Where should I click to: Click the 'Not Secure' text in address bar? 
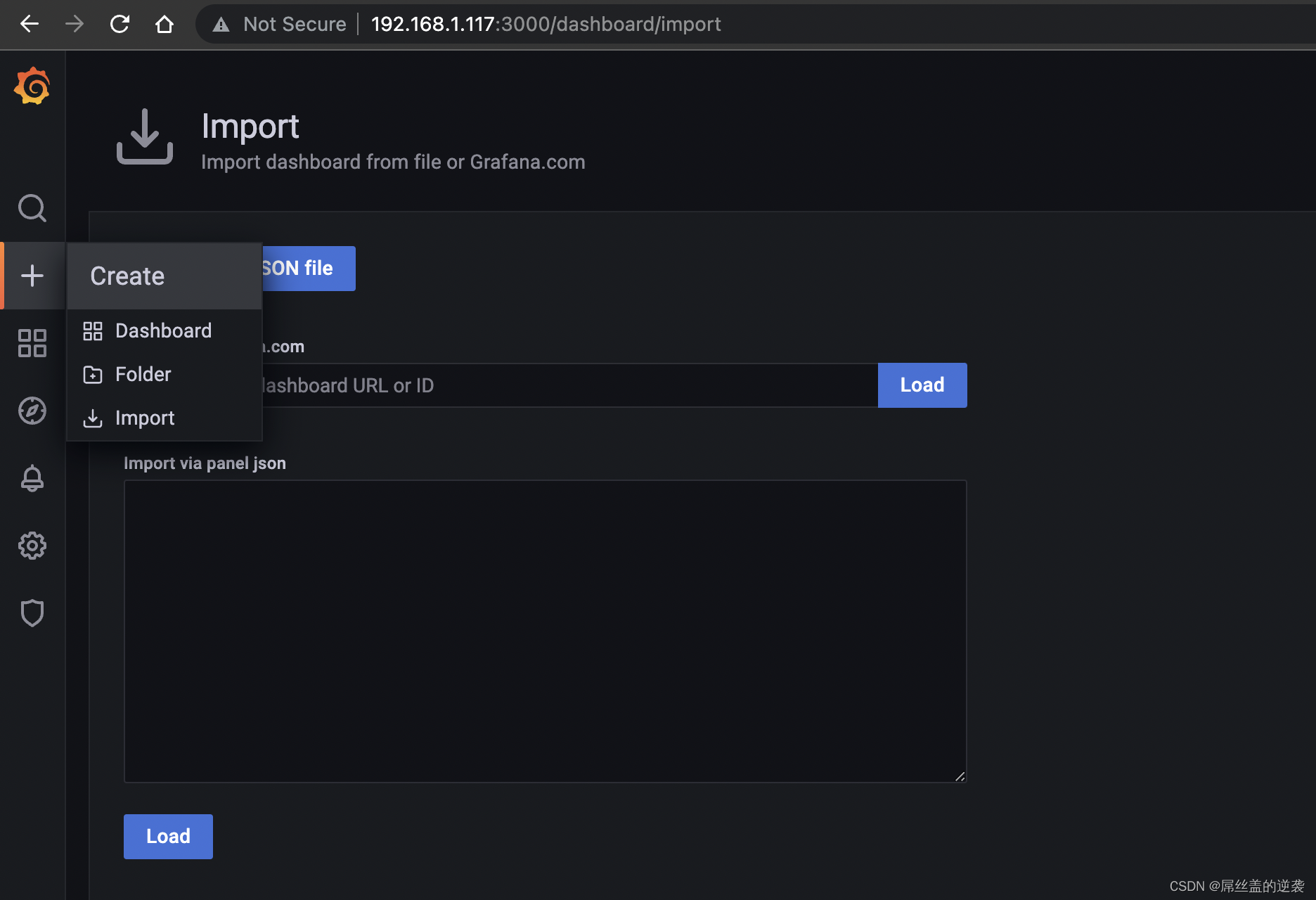pyautogui.click(x=295, y=25)
